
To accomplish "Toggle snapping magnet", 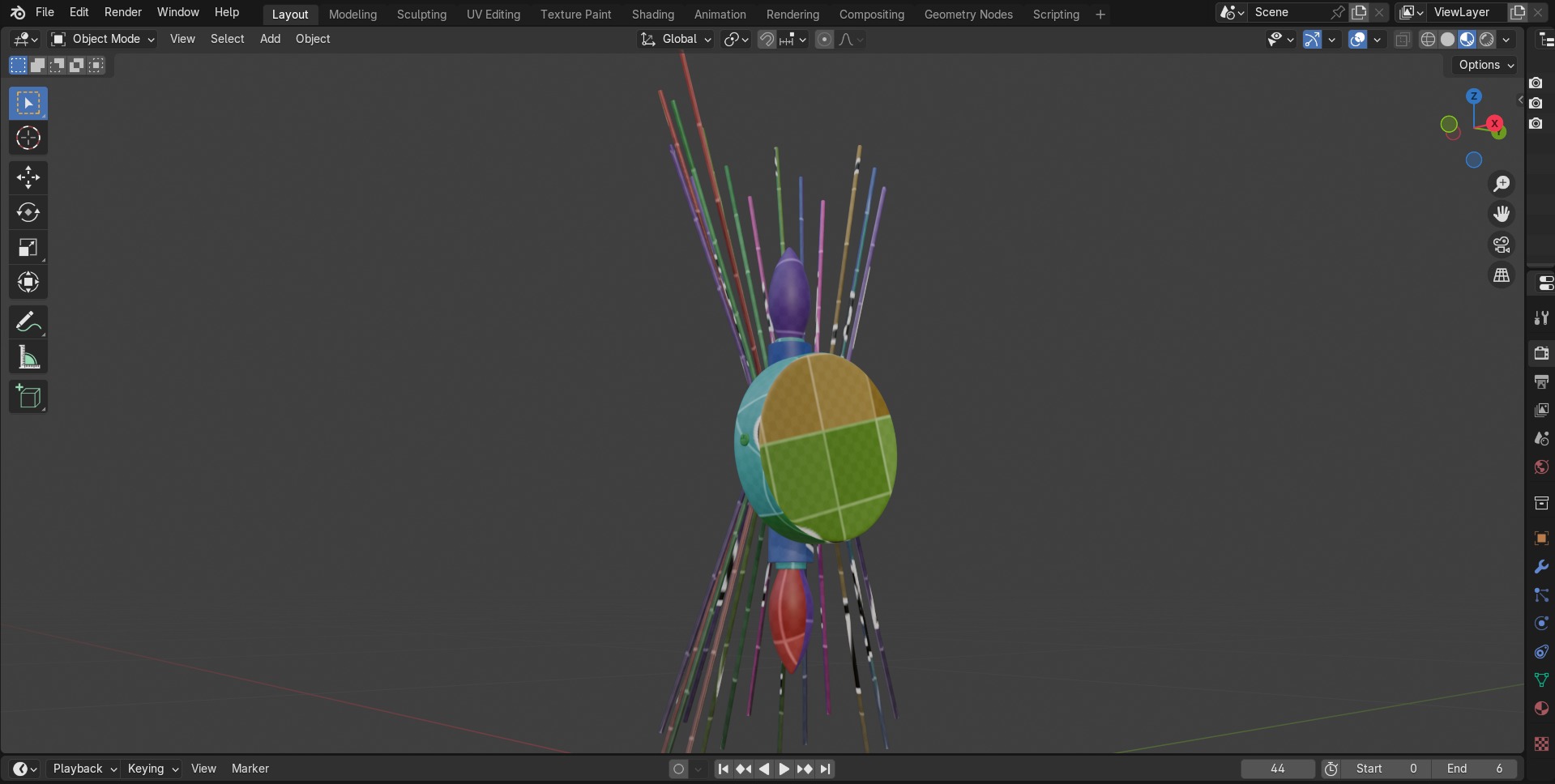I will pos(767,39).
